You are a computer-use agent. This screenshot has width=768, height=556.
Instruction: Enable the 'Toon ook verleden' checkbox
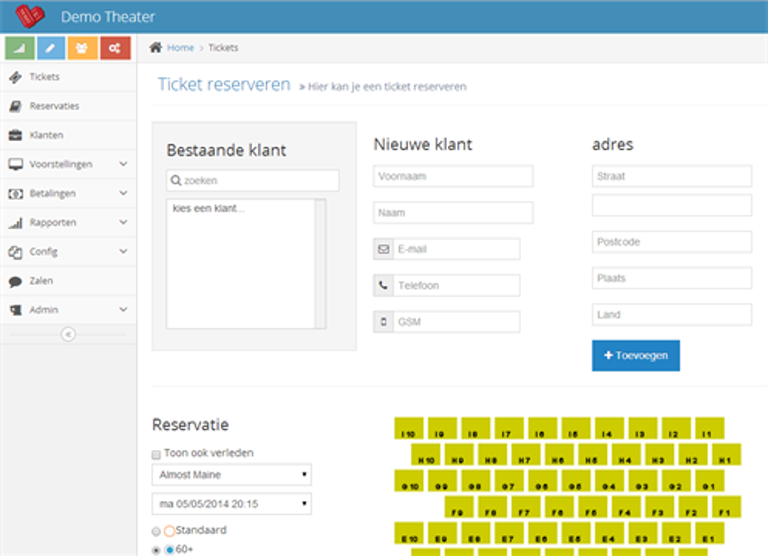coord(156,453)
